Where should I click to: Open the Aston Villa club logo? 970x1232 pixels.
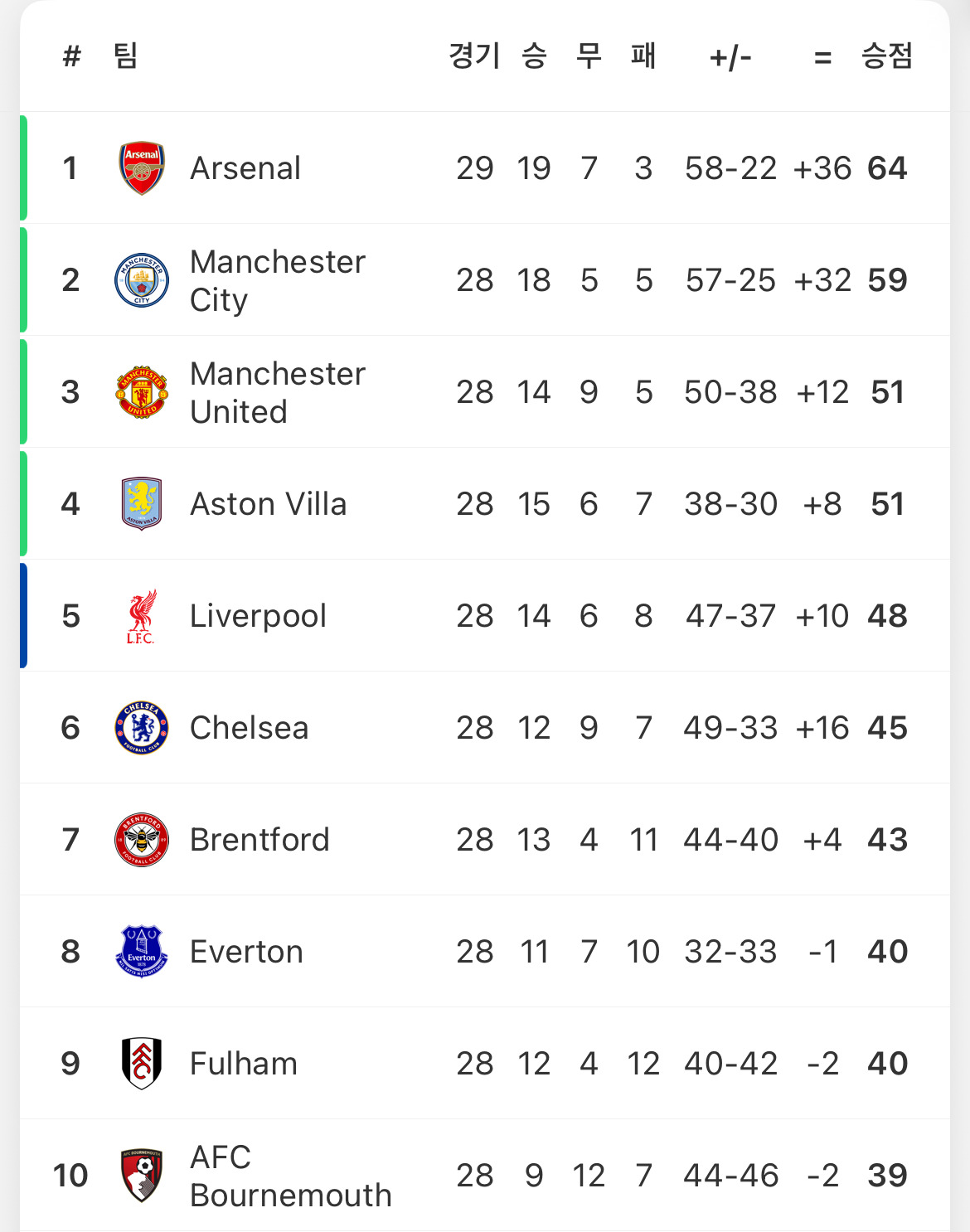click(142, 504)
